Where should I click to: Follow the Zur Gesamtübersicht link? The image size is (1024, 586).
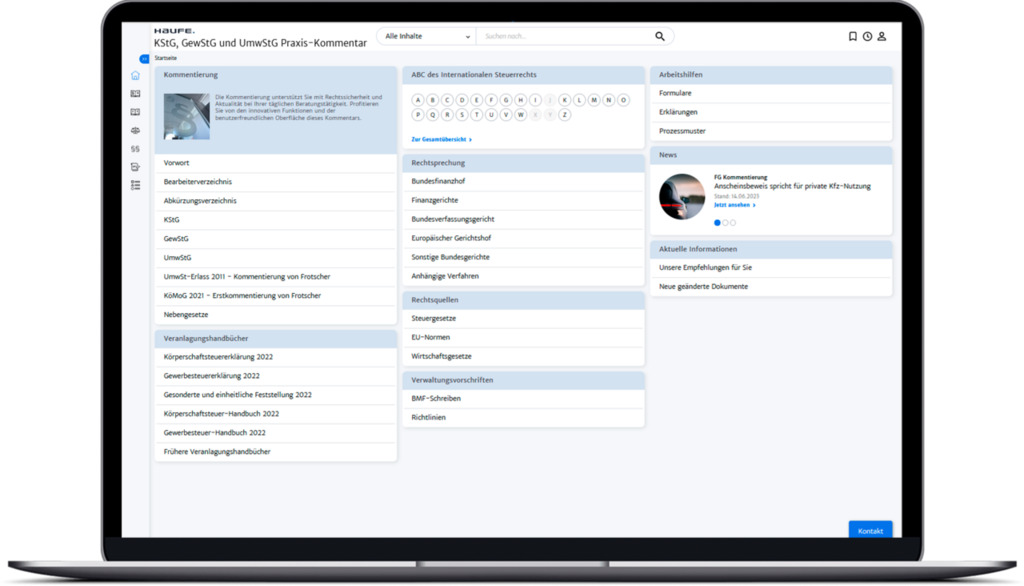(x=441, y=140)
